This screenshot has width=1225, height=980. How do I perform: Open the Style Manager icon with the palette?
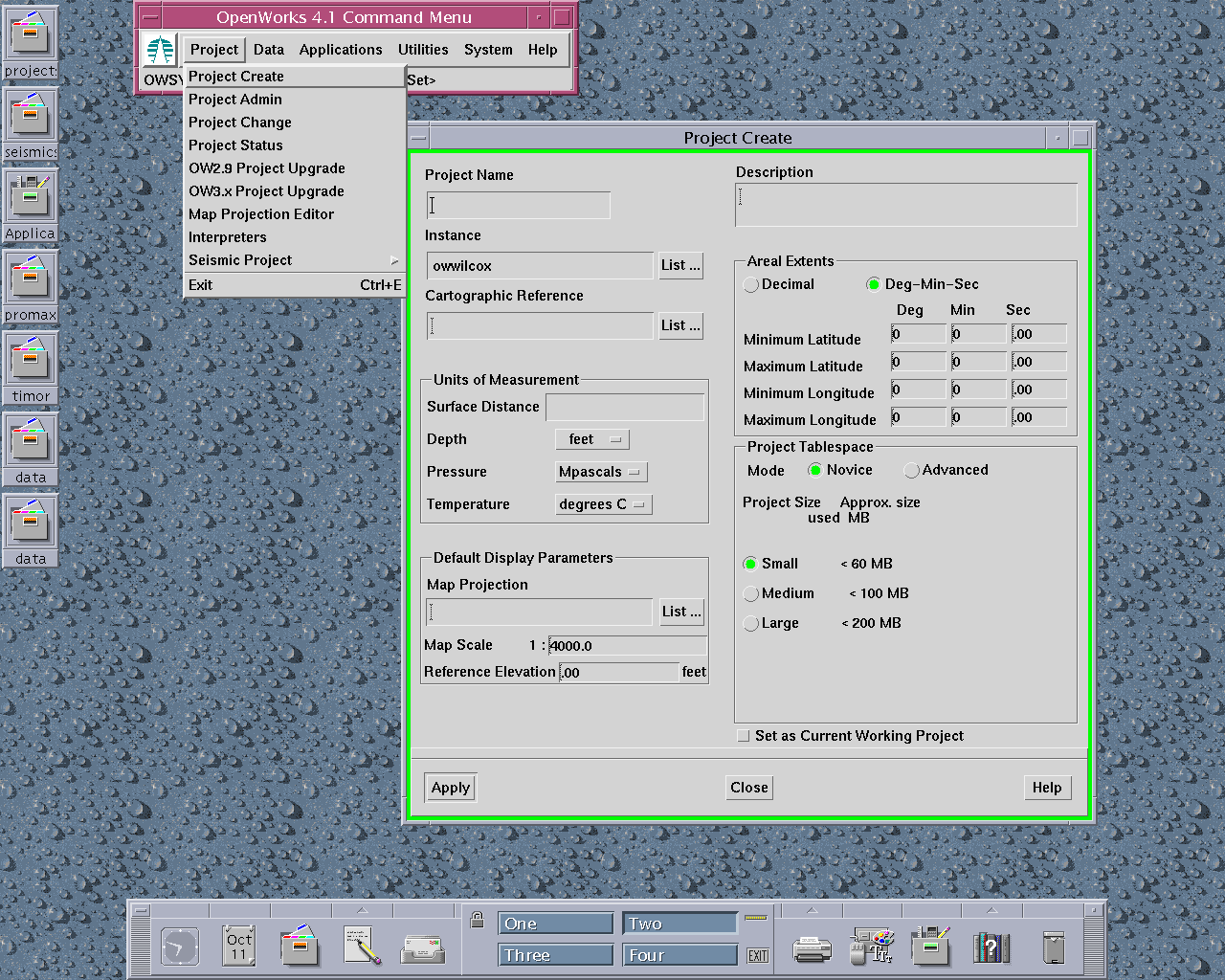click(x=872, y=946)
